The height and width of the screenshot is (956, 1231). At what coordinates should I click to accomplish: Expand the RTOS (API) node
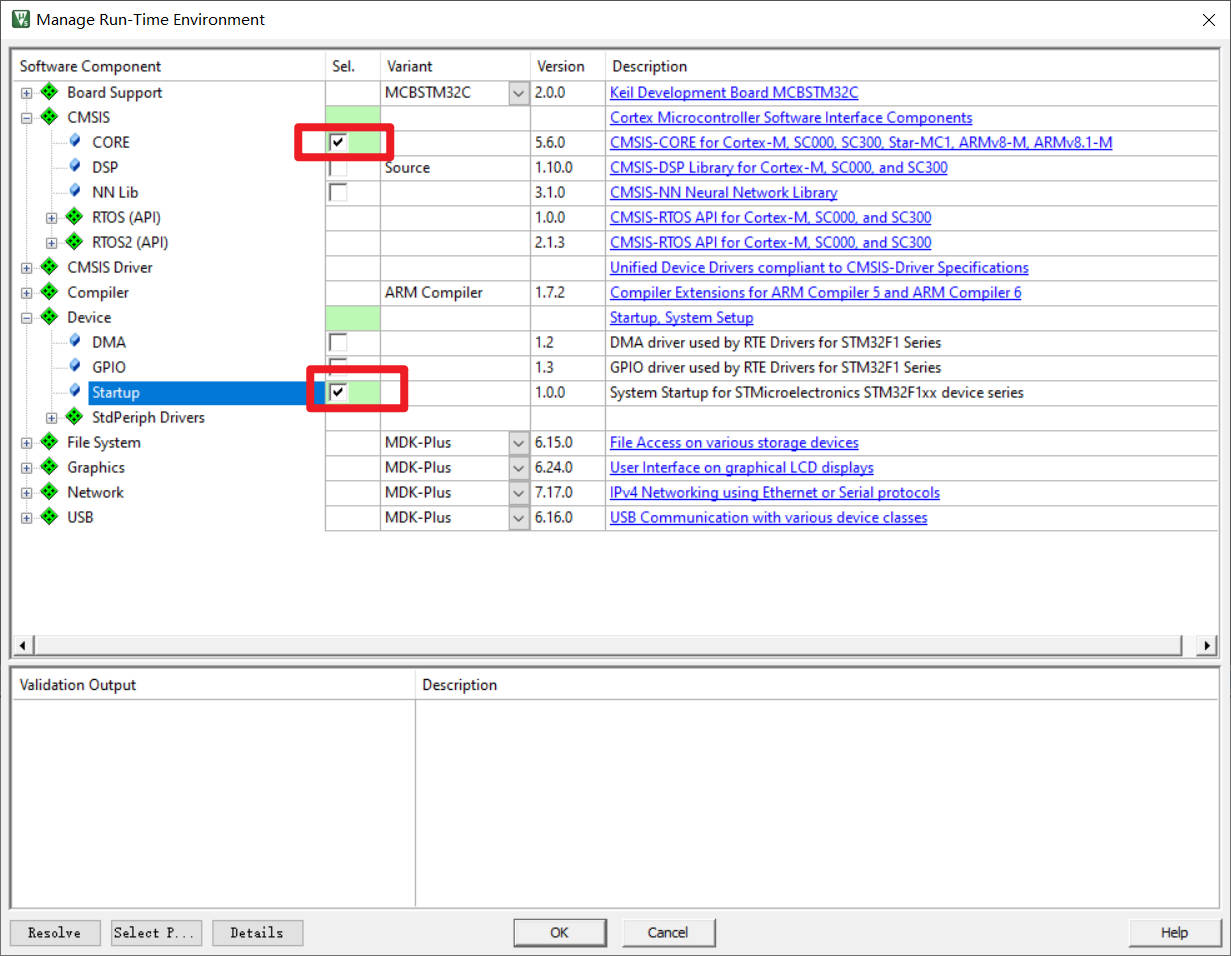[x=52, y=218]
